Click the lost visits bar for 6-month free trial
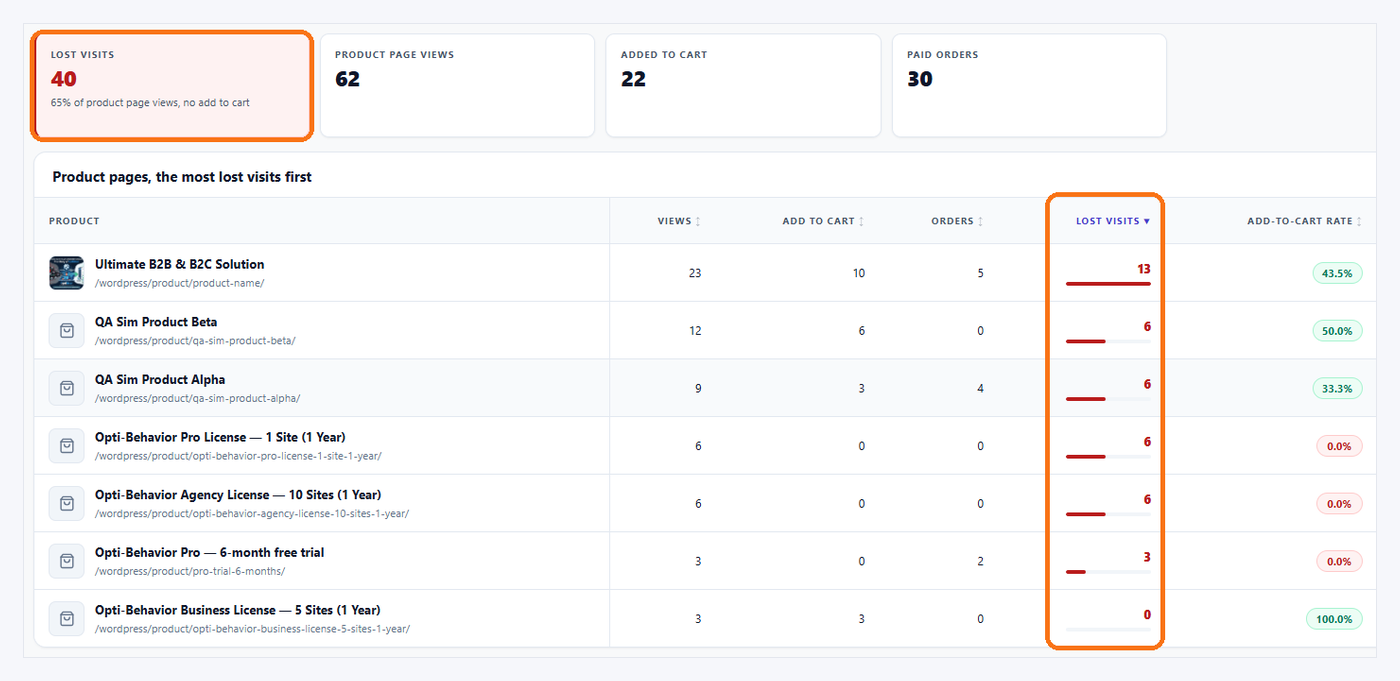 point(1108,572)
